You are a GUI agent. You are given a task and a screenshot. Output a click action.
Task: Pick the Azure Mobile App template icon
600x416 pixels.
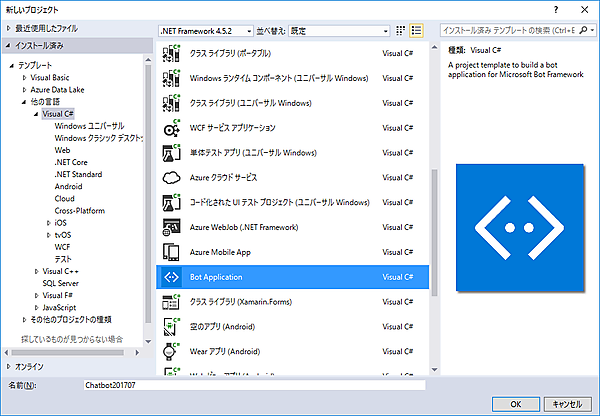tap(170, 252)
